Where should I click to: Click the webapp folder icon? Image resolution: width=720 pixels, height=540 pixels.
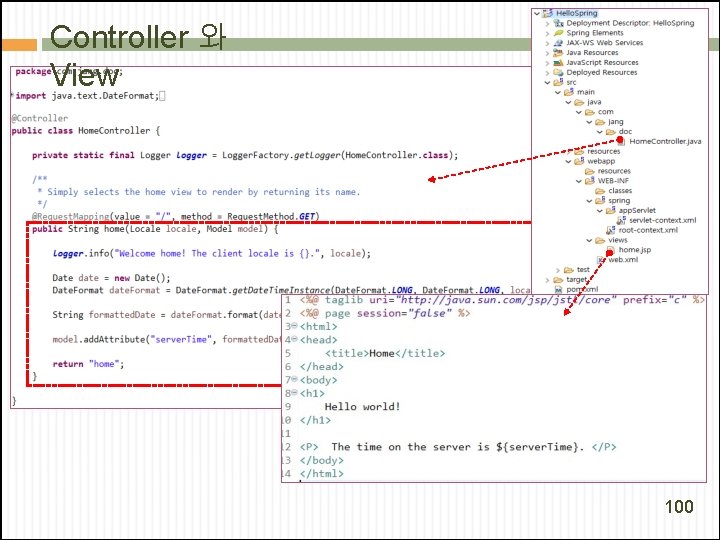pyautogui.click(x=579, y=161)
